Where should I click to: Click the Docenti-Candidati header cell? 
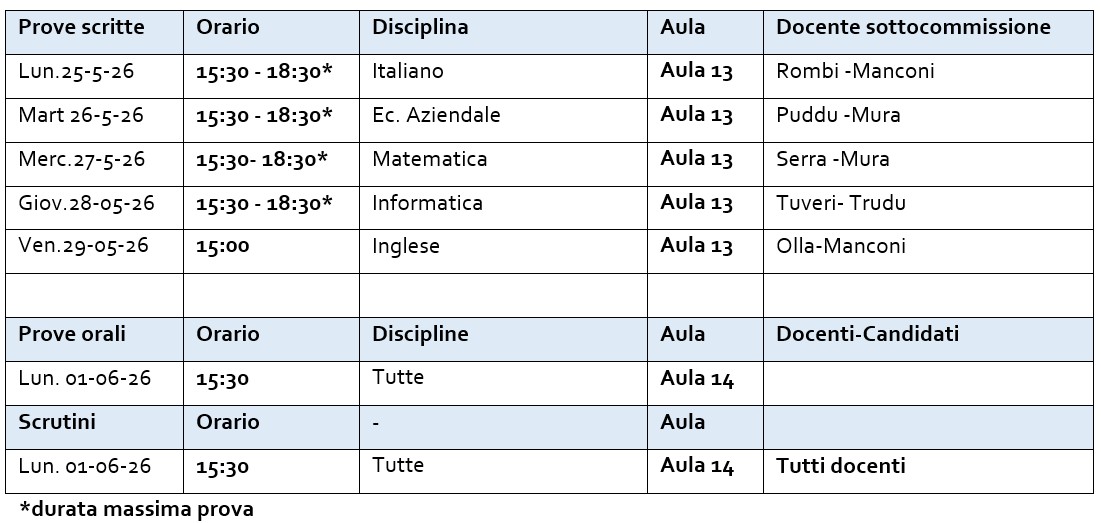click(x=928, y=339)
